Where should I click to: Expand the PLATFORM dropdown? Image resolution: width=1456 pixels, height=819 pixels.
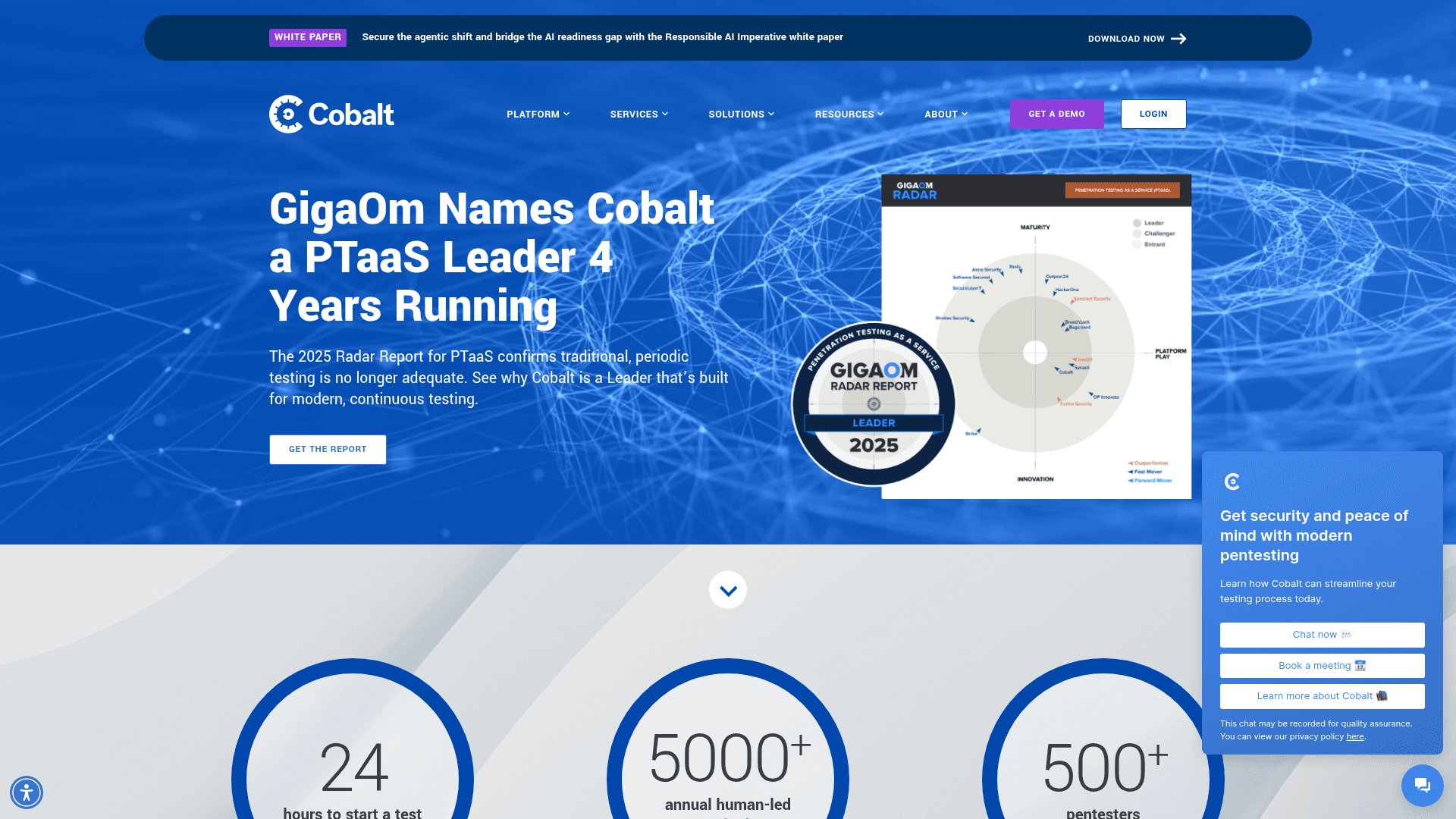tap(538, 114)
